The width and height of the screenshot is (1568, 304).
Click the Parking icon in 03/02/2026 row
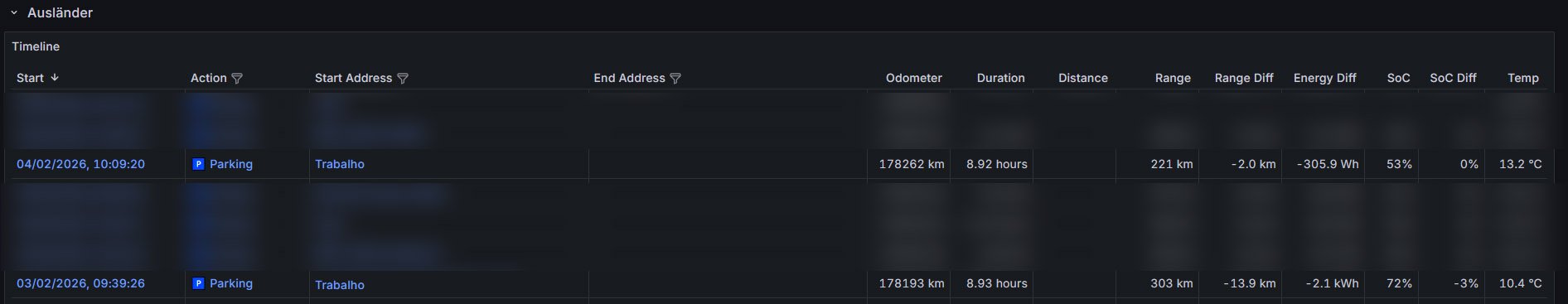point(198,283)
